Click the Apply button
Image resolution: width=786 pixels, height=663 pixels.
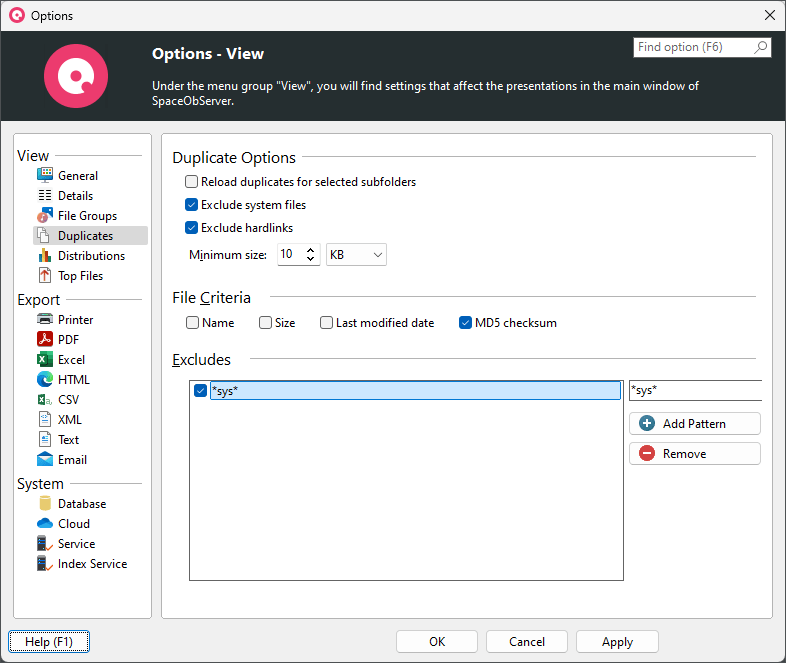(x=617, y=642)
